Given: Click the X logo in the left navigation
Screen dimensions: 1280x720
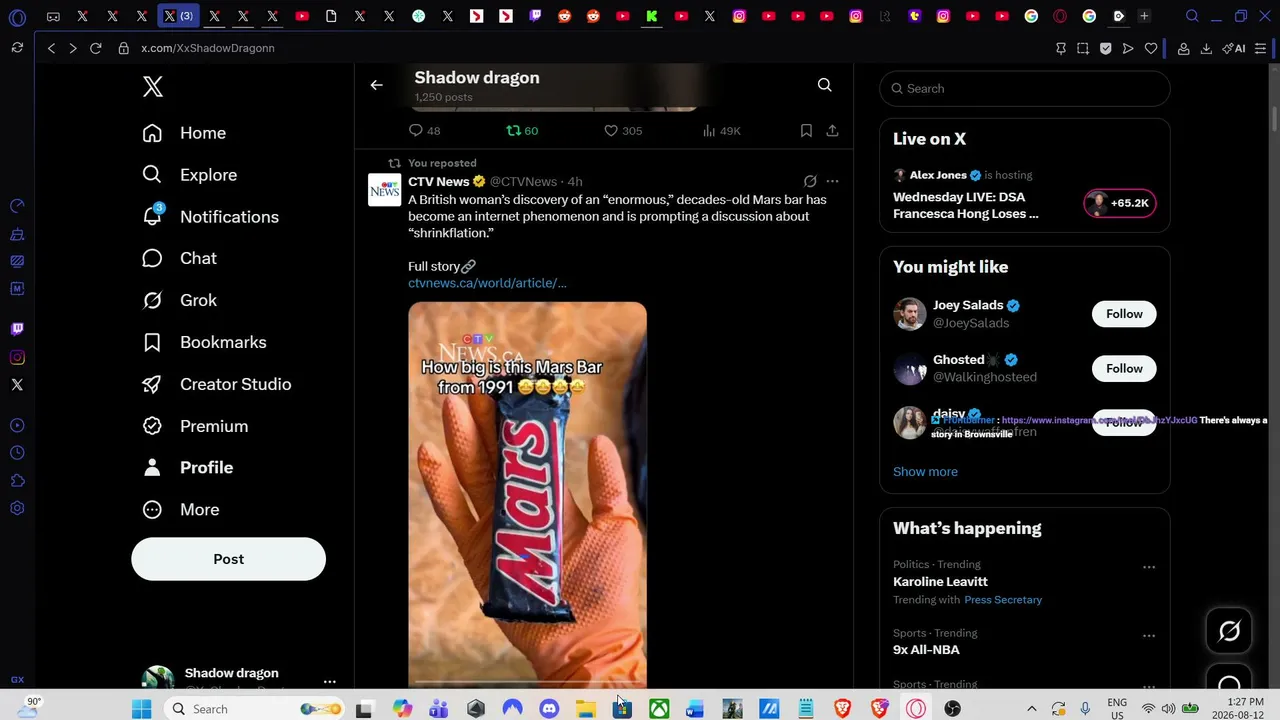Looking at the screenshot, I should pyautogui.click(x=153, y=87).
